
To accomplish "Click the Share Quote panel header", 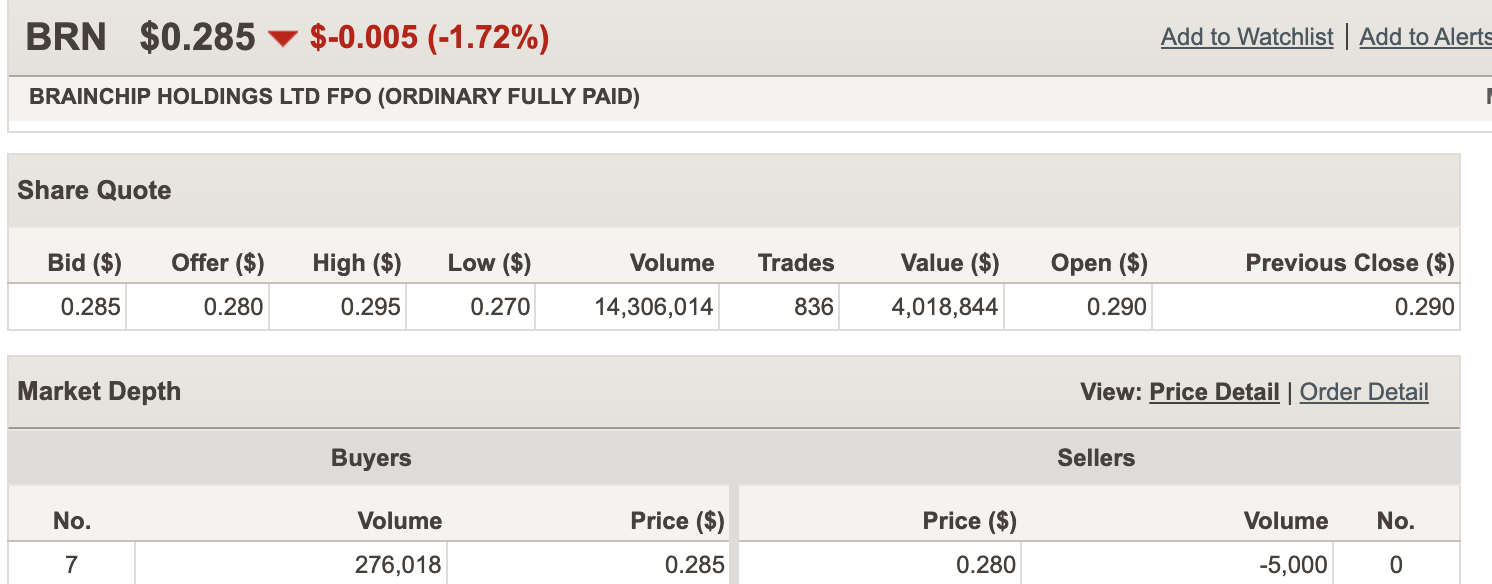I will 94,190.
